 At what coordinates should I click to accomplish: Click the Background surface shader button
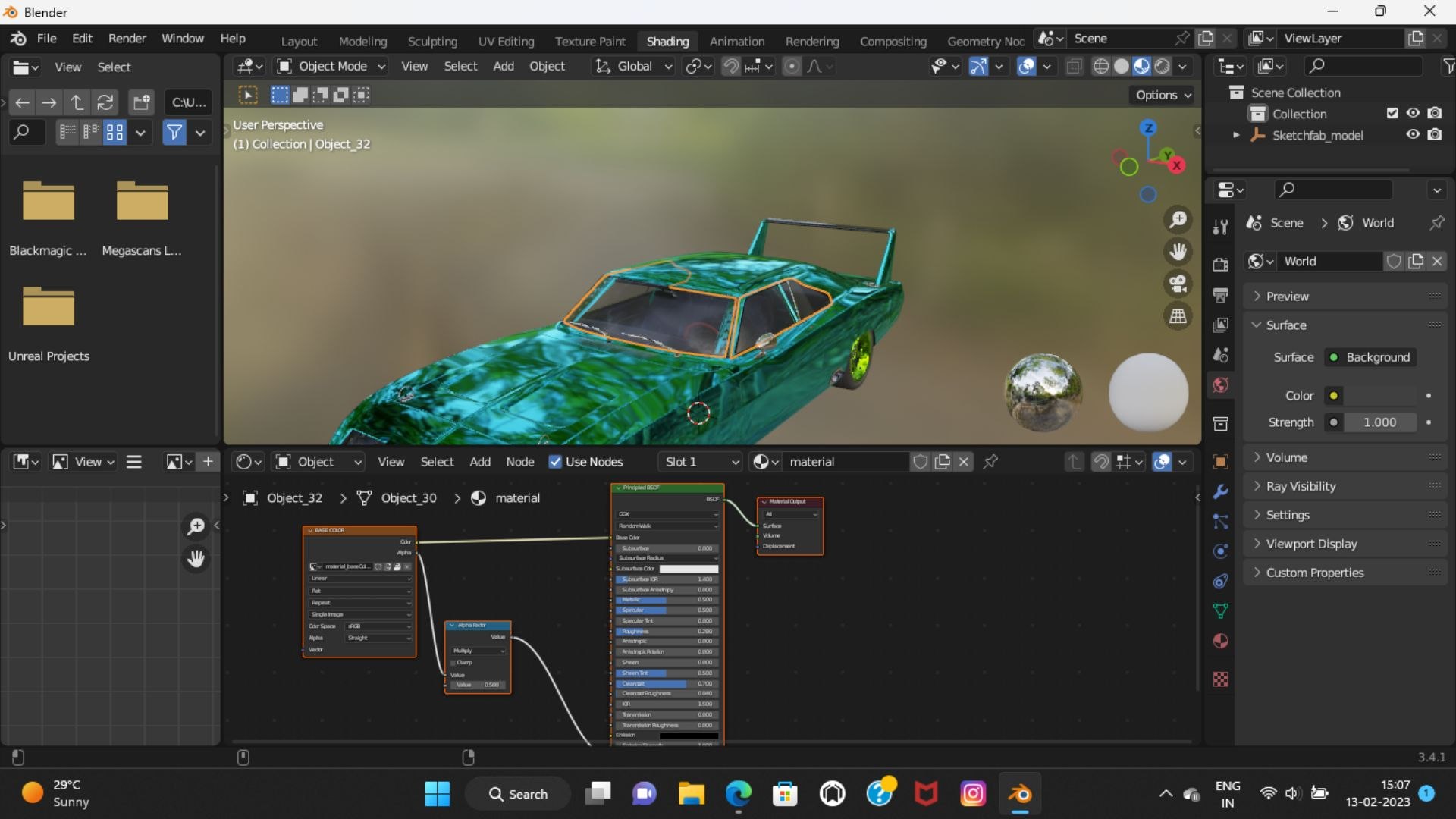[1370, 357]
